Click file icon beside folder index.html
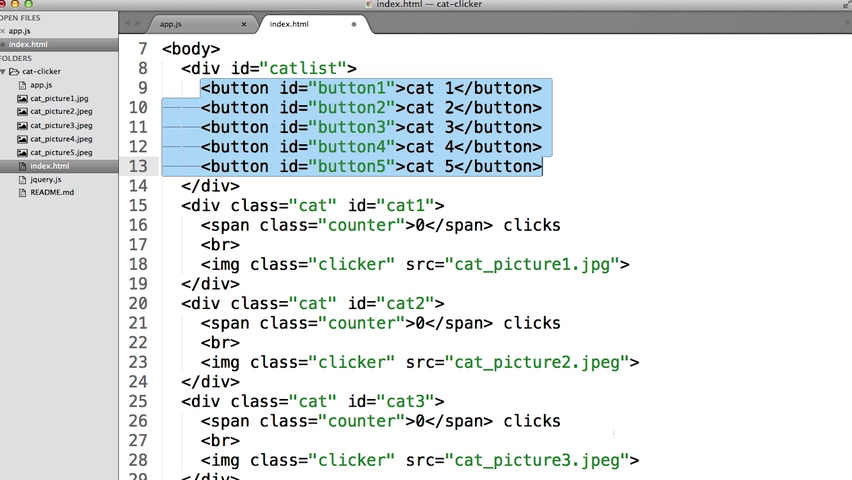852x480 pixels. coord(22,166)
